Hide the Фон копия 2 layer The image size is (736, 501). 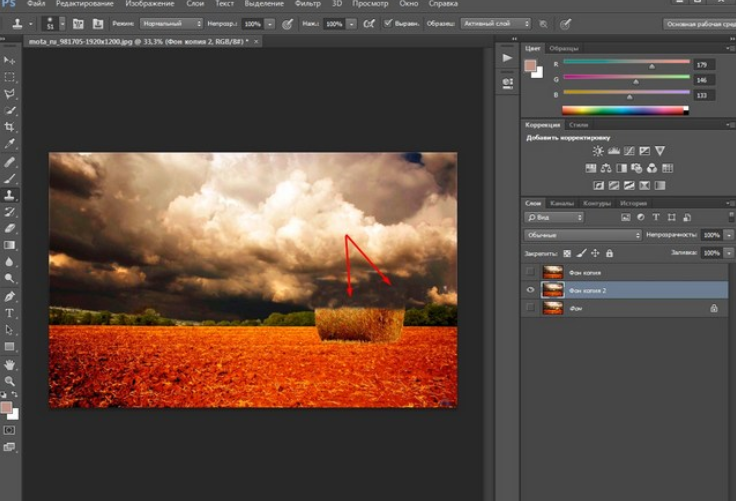click(x=530, y=290)
